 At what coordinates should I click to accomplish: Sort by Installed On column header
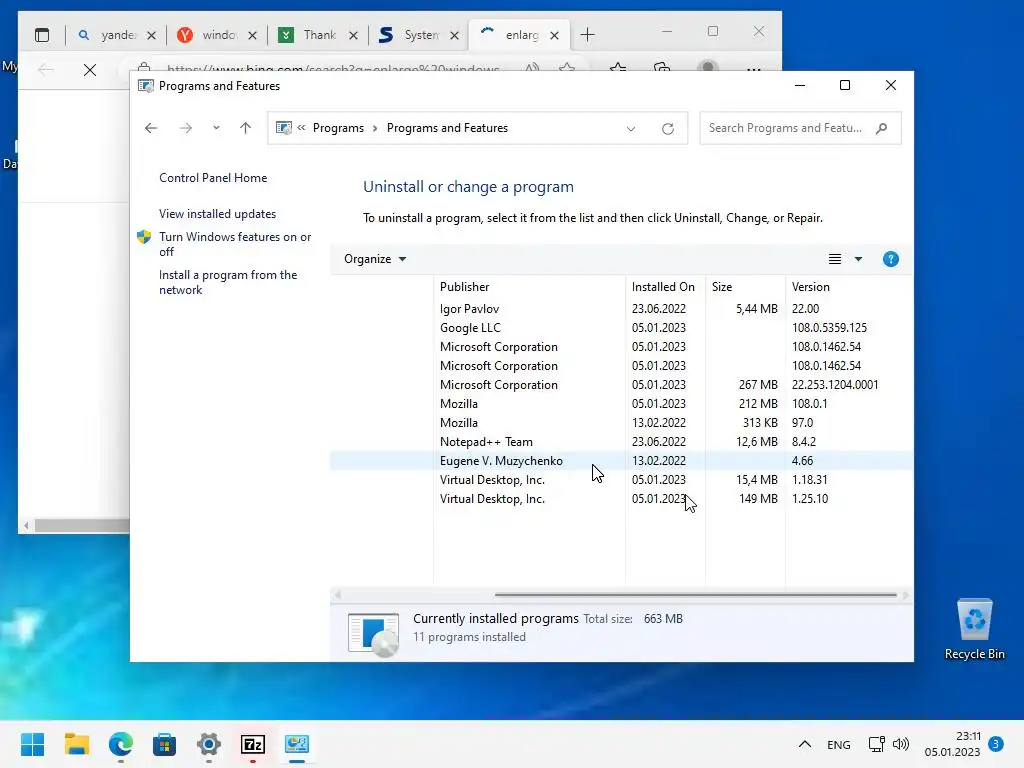pyautogui.click(x=665, y=287)
